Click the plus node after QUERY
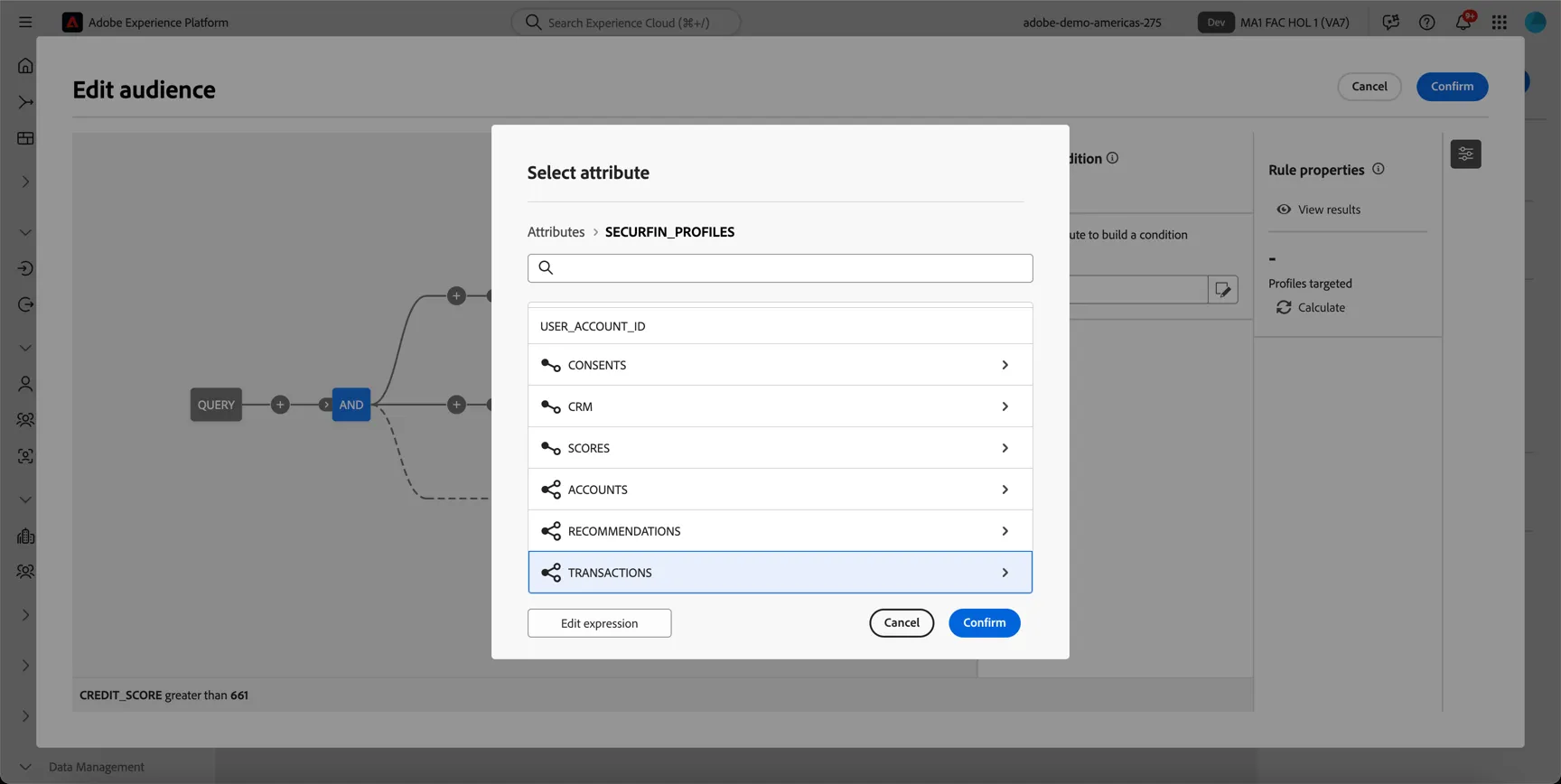The width and height of the screenshot is (1561, 784). (x=280, y=405)
